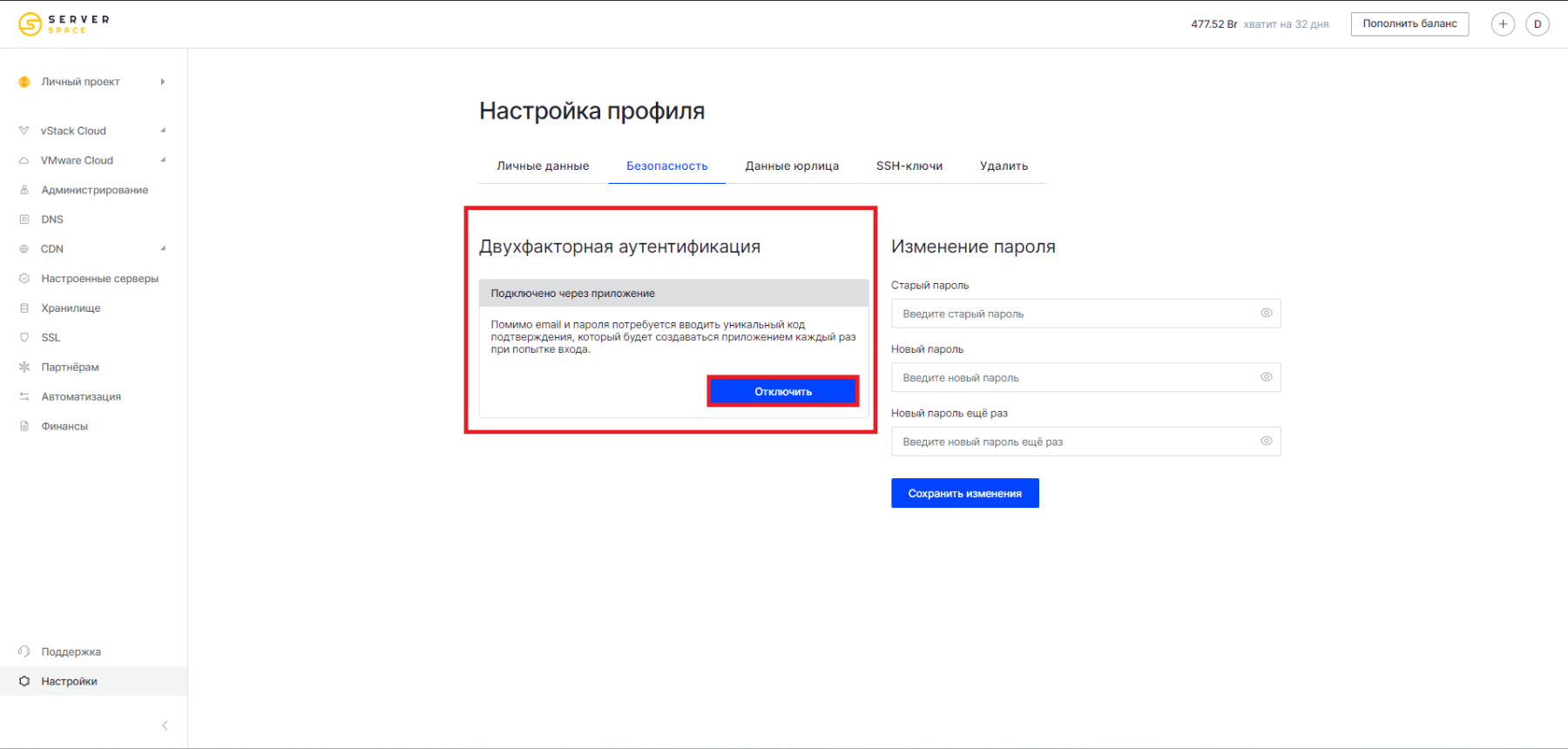Click the SSL shield icon
This screenshot has height=749, width=1568.
coord(24,337)
